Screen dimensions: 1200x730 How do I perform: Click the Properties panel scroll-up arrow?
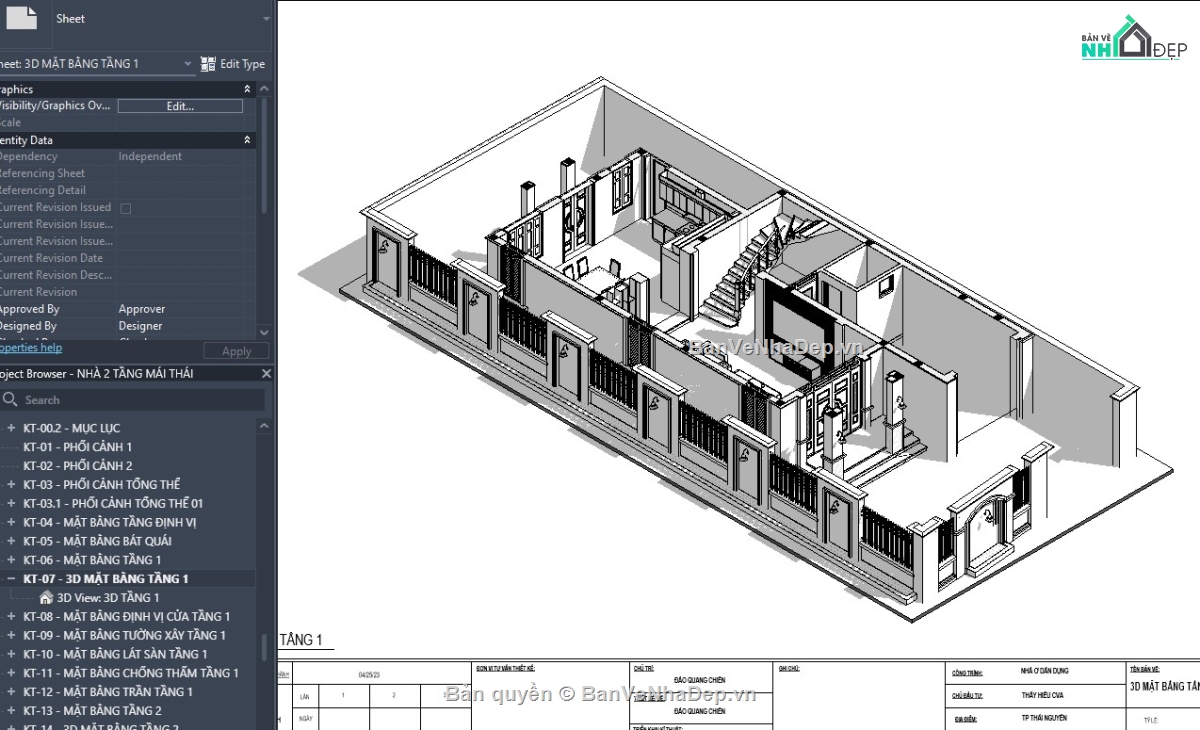pyautogui.click(x=264, y=89)
